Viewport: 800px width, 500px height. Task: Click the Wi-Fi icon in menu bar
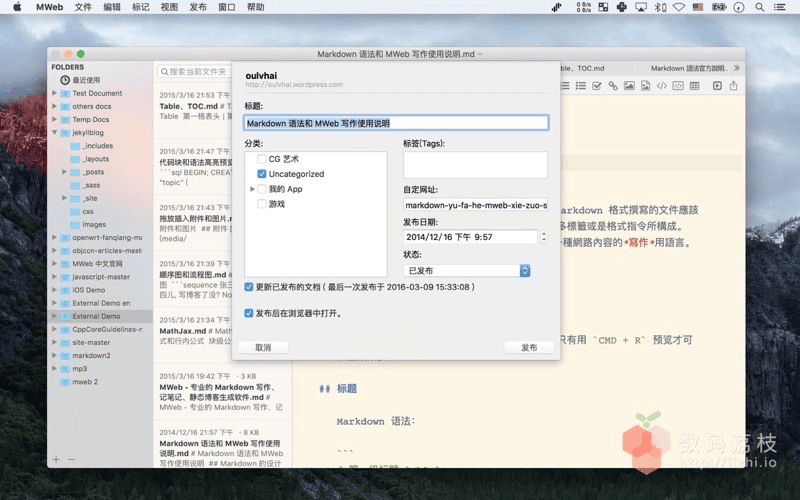[x=679, y=7]
